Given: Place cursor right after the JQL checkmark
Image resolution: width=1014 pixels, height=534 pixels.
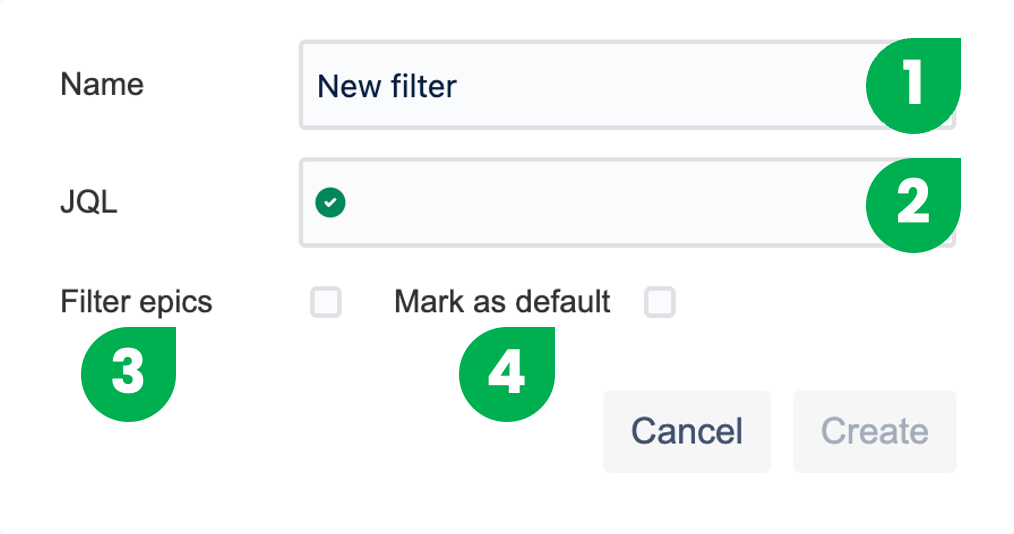Looking at the screenshot, I should pos(351,203).
